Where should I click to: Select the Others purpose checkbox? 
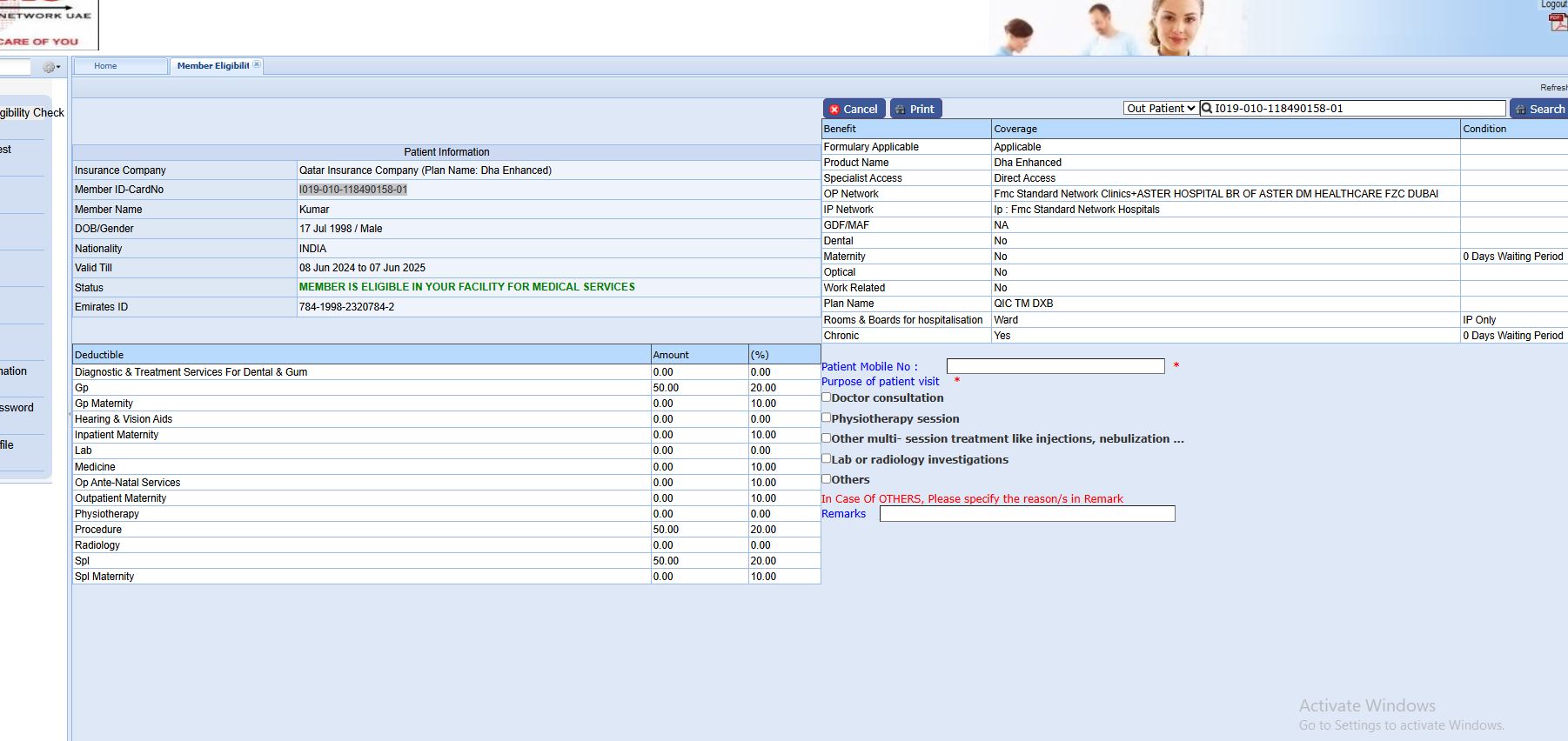pyautogui.click(x=827, y=478)
